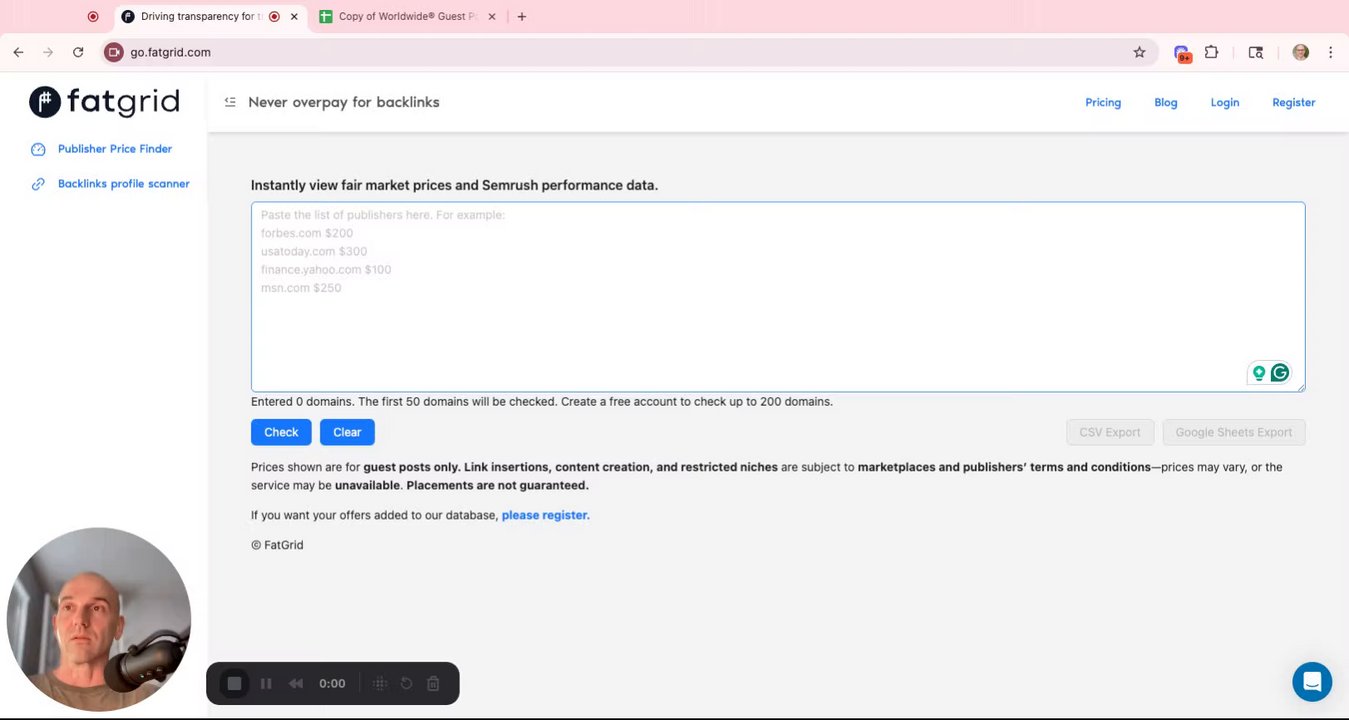This screenshot has width=1349, height=720.
Task: Restart the recording with the circular arrow icon
Action: coord(407,684)
